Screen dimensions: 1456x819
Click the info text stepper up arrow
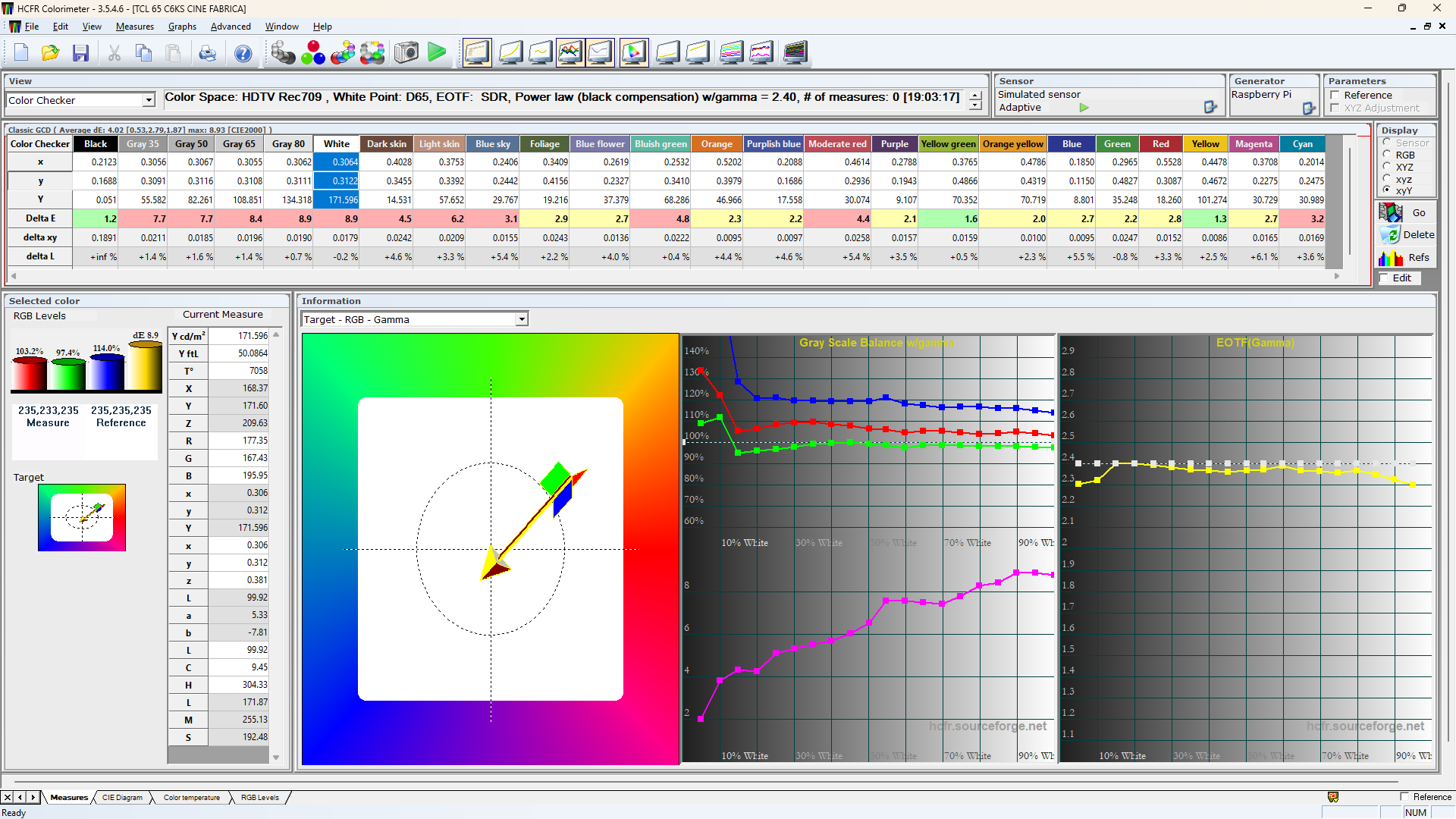pos(975,95)
